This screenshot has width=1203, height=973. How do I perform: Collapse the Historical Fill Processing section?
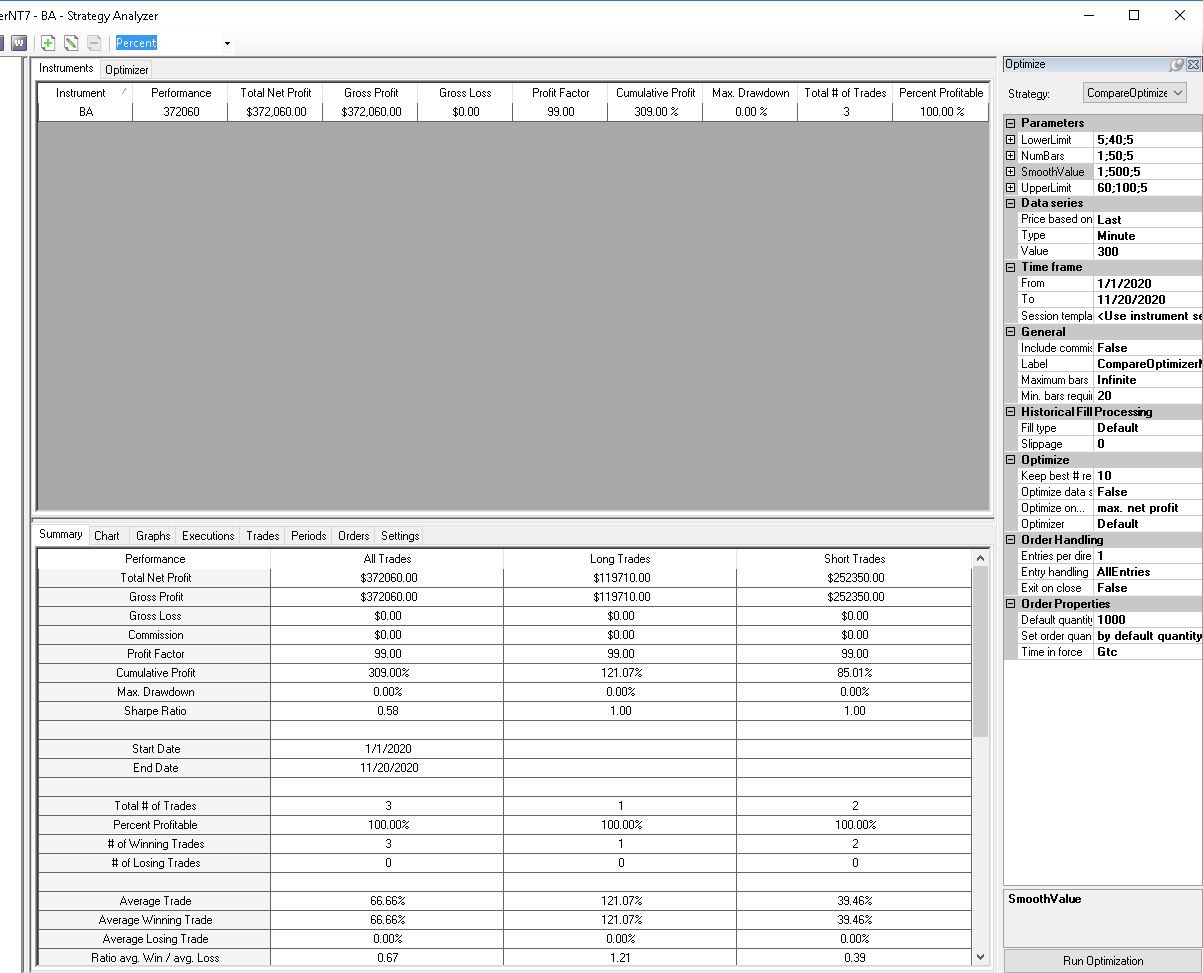tap(1010, 412)
